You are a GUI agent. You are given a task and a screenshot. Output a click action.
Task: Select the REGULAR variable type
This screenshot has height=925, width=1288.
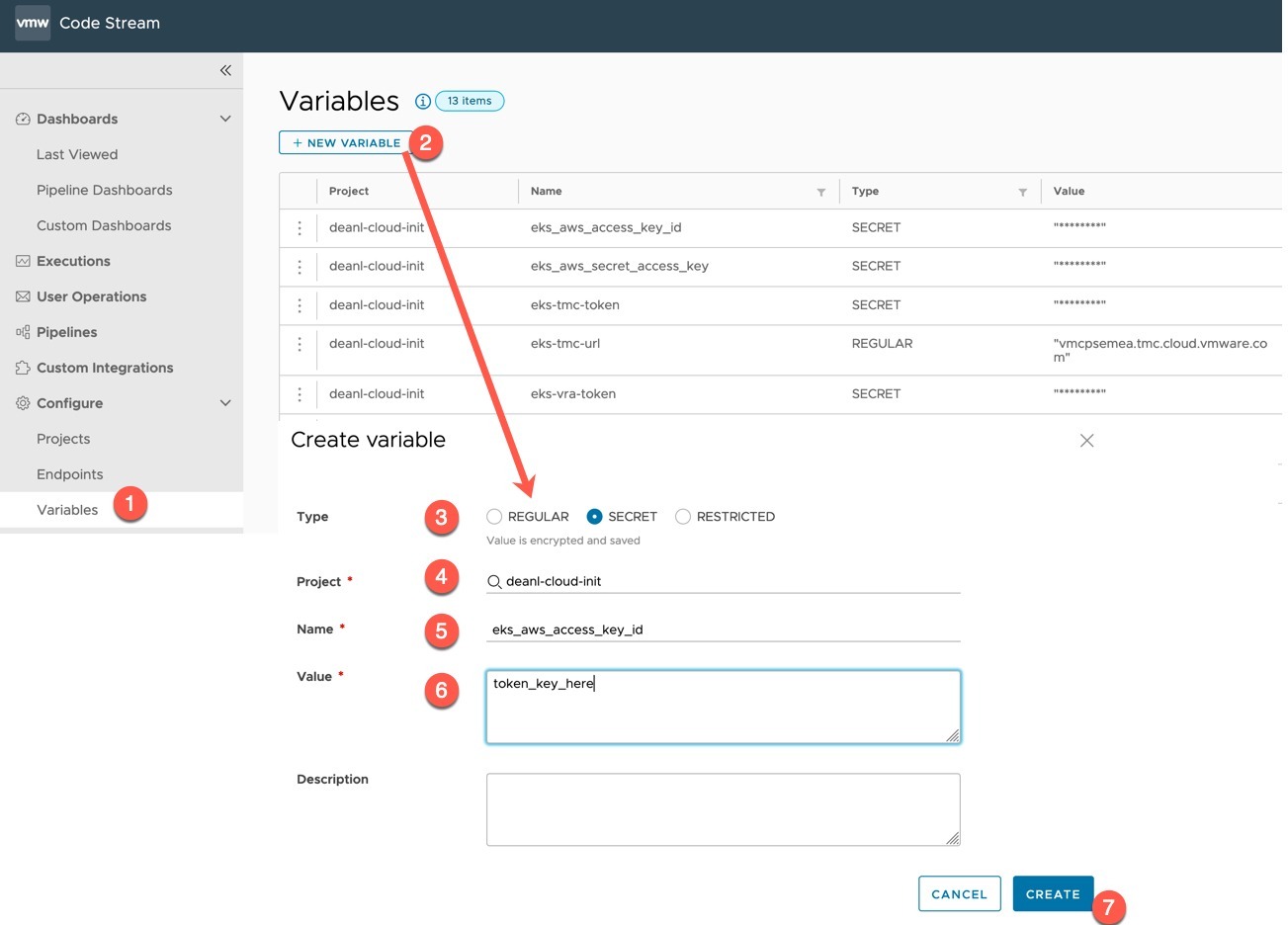[x=494, y=517]
